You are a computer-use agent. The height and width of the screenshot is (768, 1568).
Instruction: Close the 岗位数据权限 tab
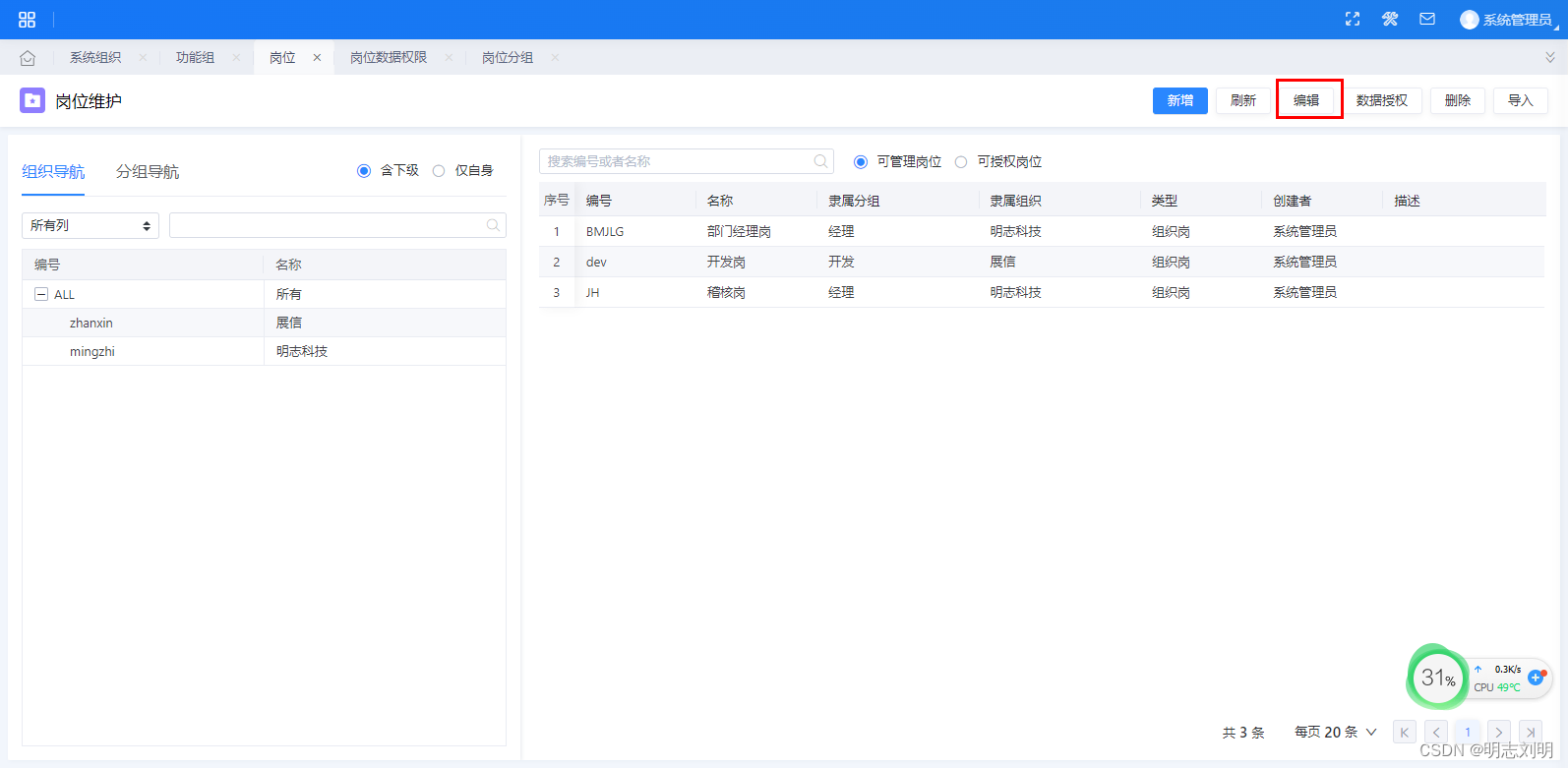click(449, 58)
